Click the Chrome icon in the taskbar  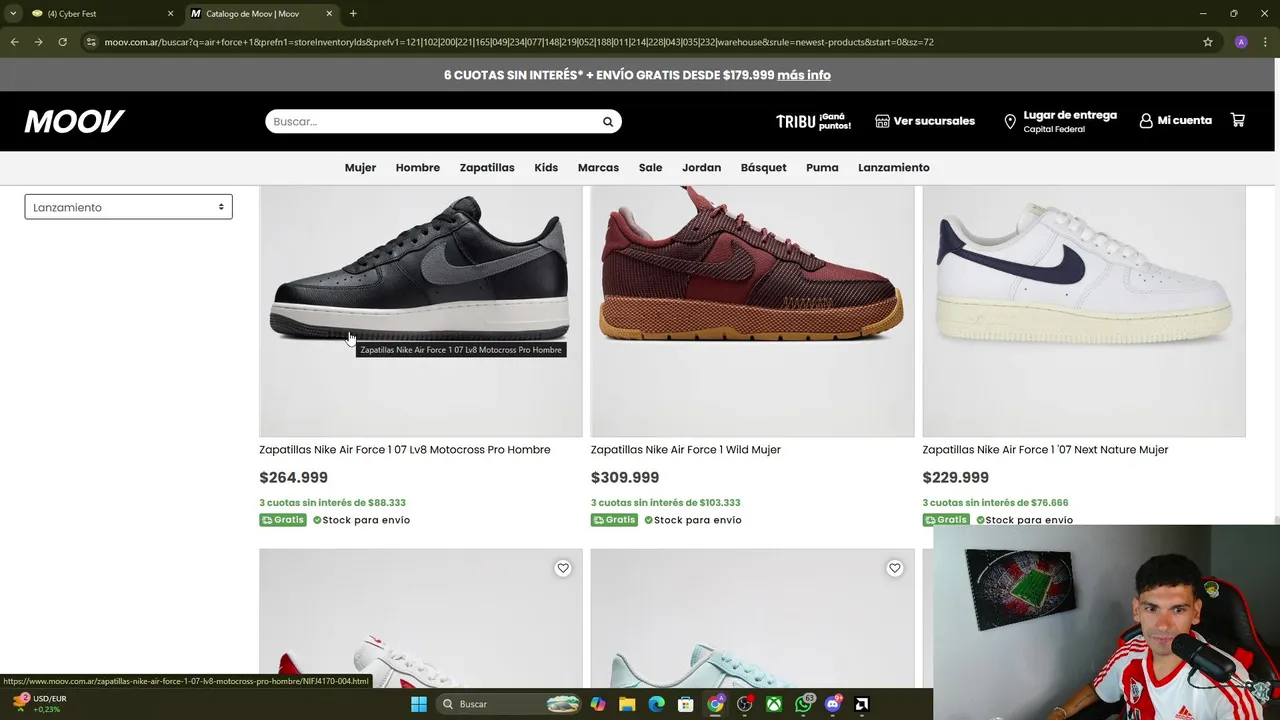[x=715, y=704]
